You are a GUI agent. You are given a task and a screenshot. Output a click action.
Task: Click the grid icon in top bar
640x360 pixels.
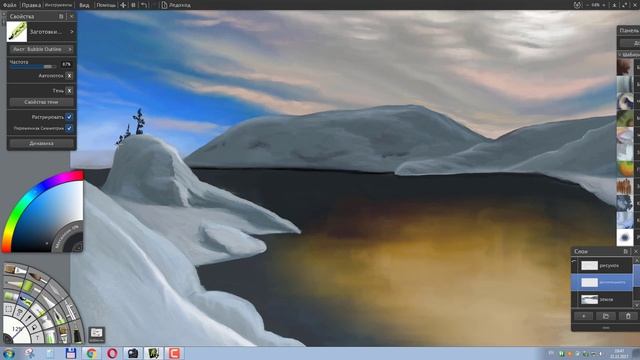[133, 5]
